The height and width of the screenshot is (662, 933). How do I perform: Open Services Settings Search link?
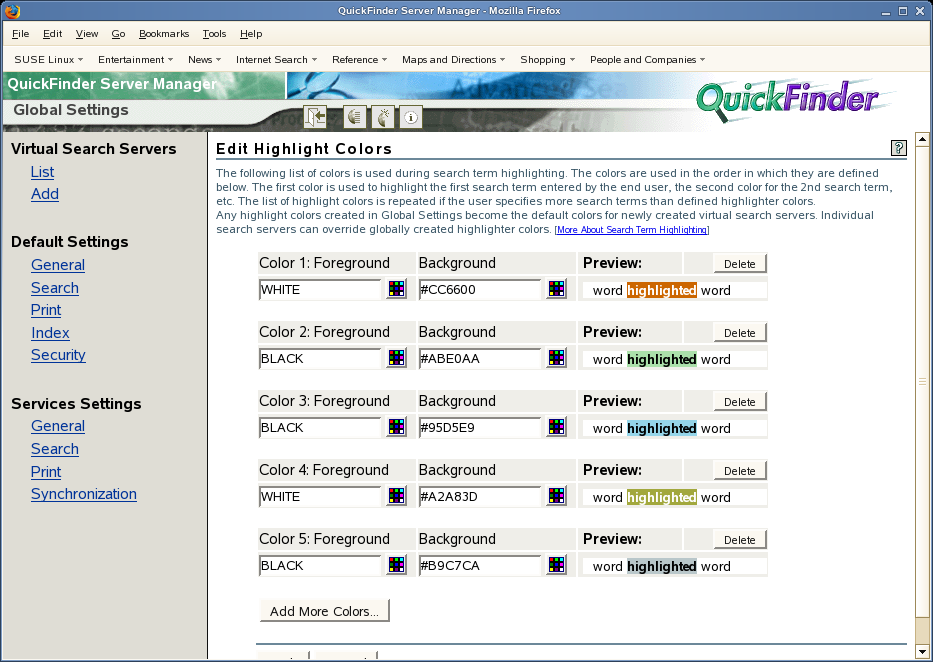coord(55,449)
